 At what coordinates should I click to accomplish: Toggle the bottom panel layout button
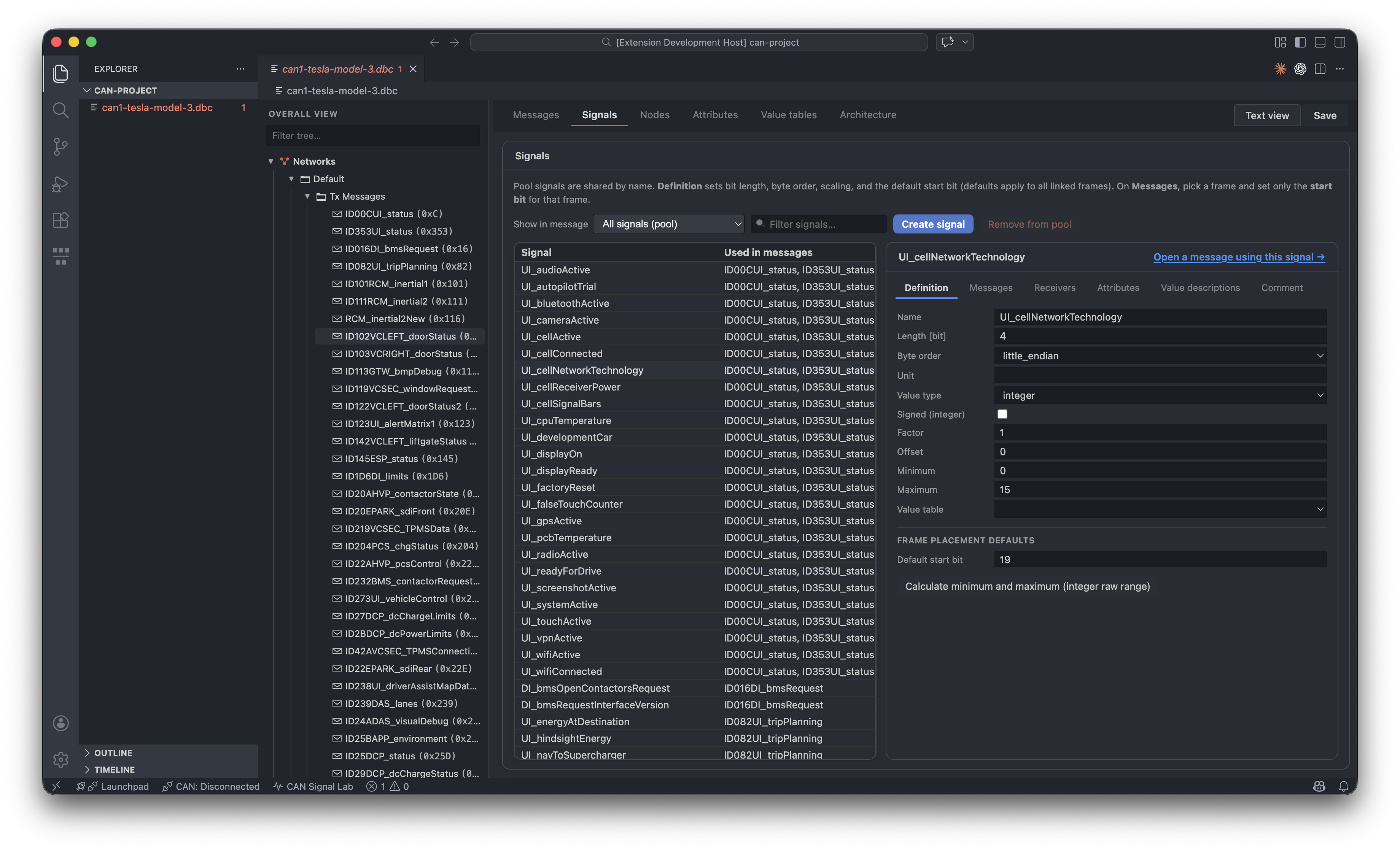click(x=1320, y=42)
